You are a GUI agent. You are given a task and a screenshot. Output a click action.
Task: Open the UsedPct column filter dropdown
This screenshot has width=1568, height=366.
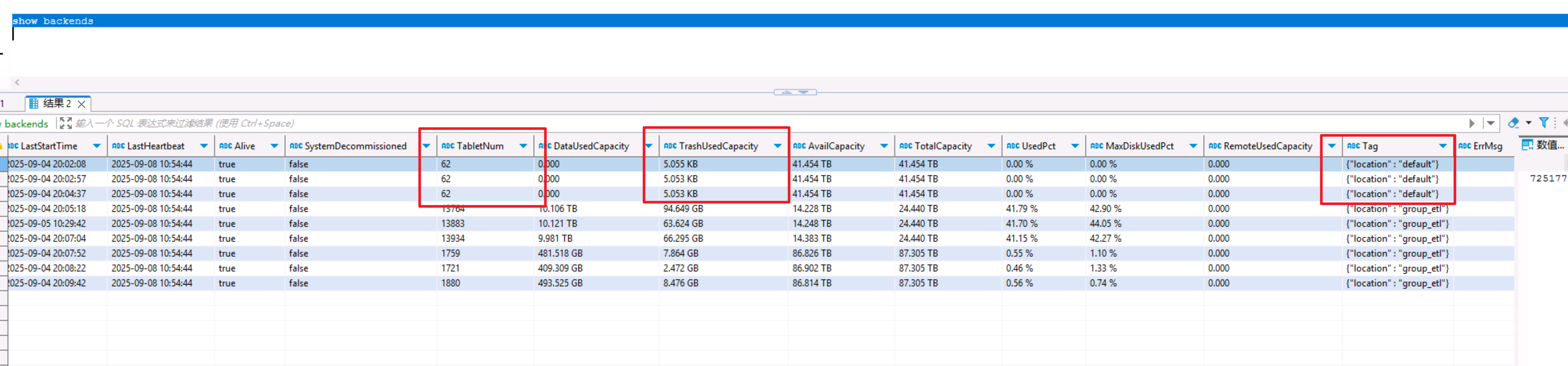click(x=1075, y=146)
